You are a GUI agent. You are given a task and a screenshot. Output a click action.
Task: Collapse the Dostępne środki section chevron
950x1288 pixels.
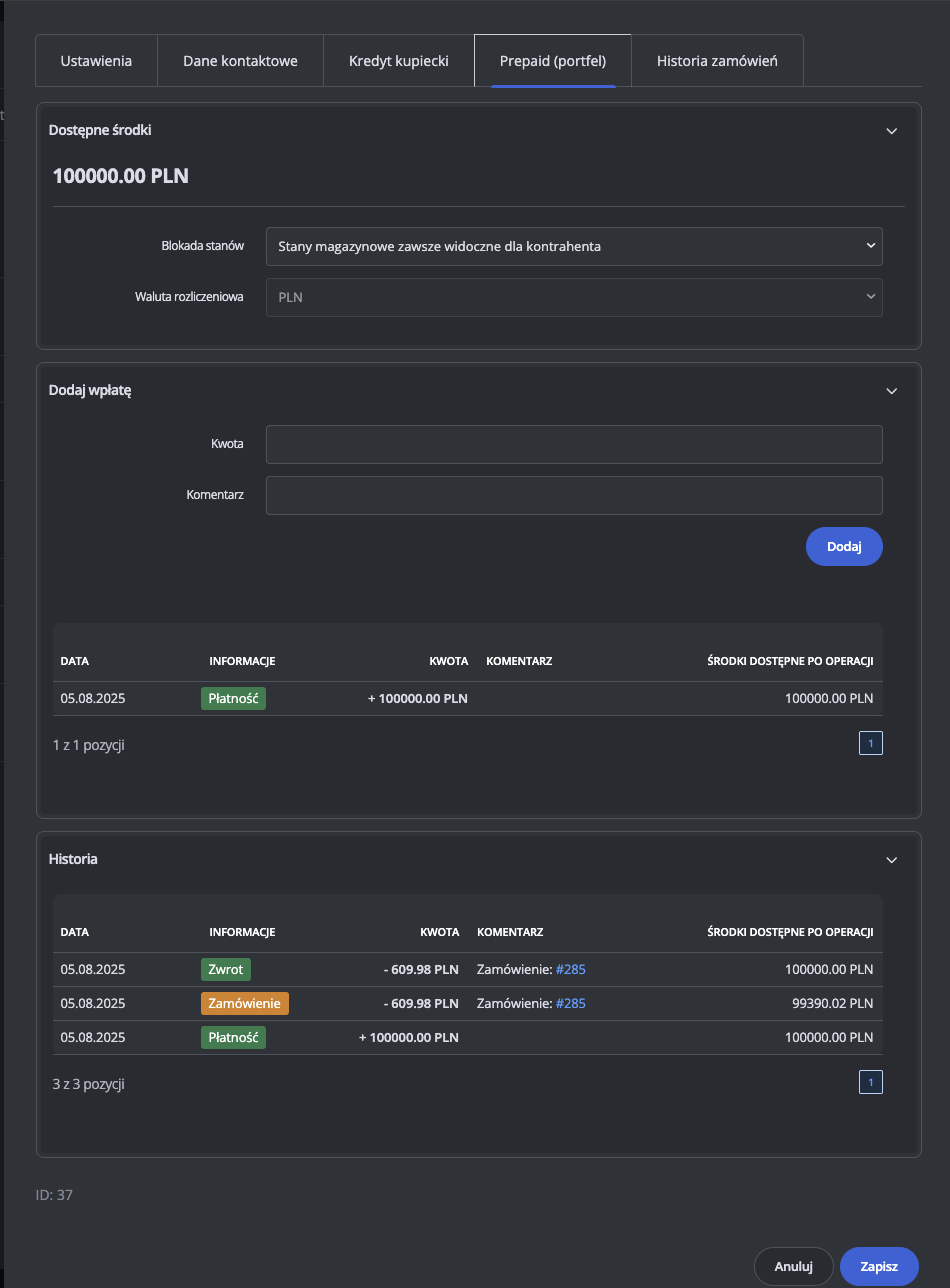click(x=892, y=131)
